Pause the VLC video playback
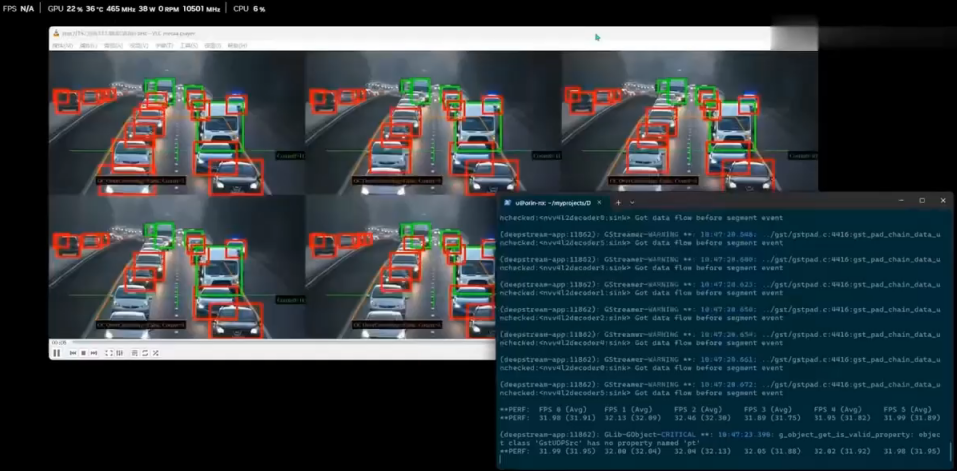 56,353
